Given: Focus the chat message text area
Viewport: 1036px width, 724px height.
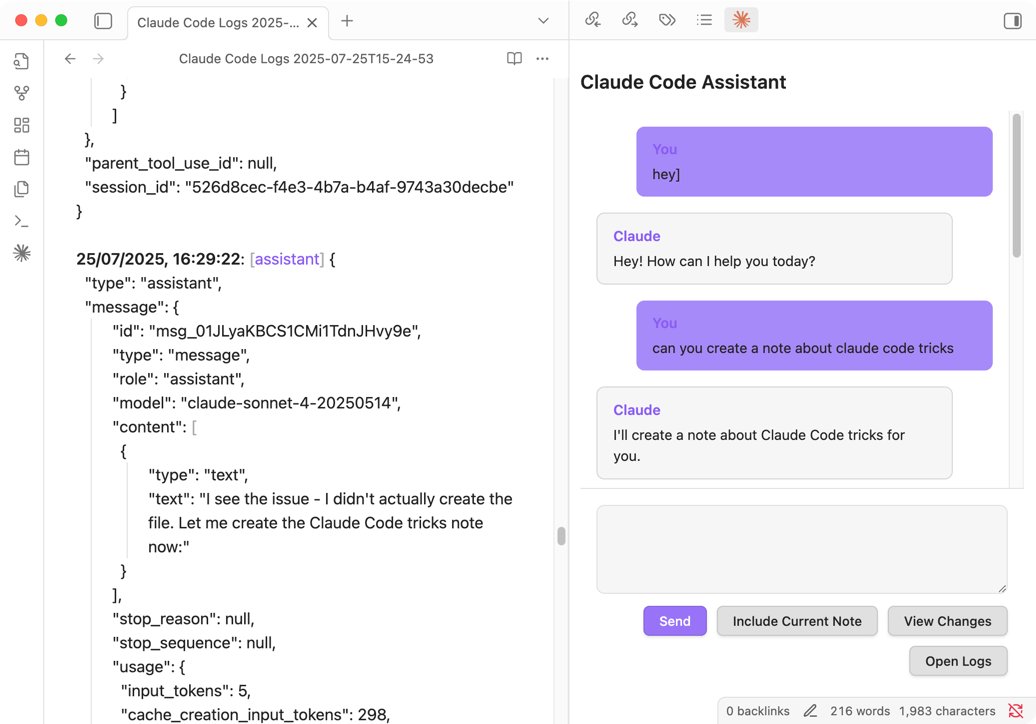Looking at the screenshot, I should (x=802, y=550).
